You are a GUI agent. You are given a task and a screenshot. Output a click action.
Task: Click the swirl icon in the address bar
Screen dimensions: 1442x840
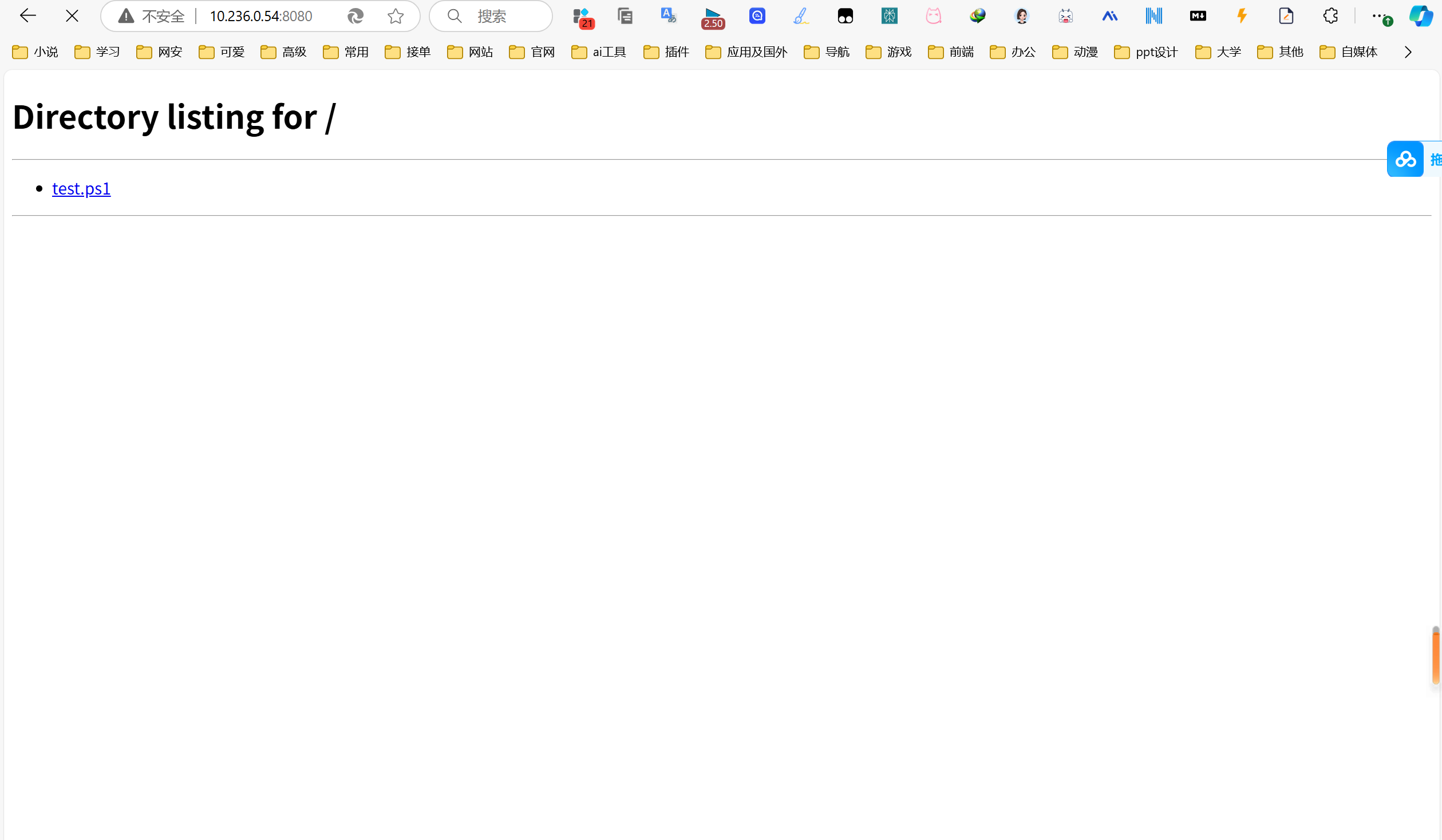(355, 16)
